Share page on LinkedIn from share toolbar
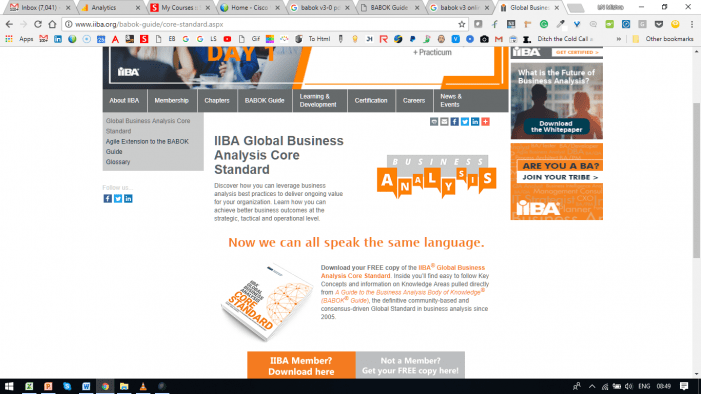 tap(475, 122)
